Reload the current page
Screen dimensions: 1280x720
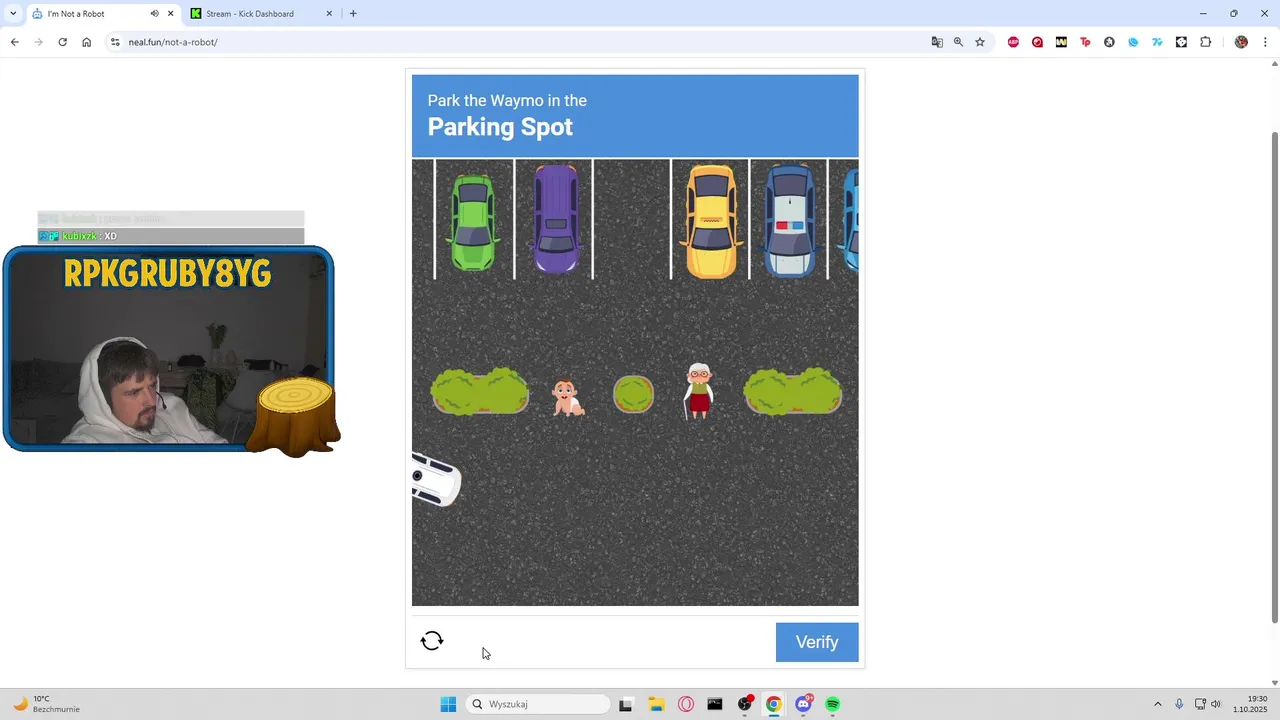tap(62, 42)
